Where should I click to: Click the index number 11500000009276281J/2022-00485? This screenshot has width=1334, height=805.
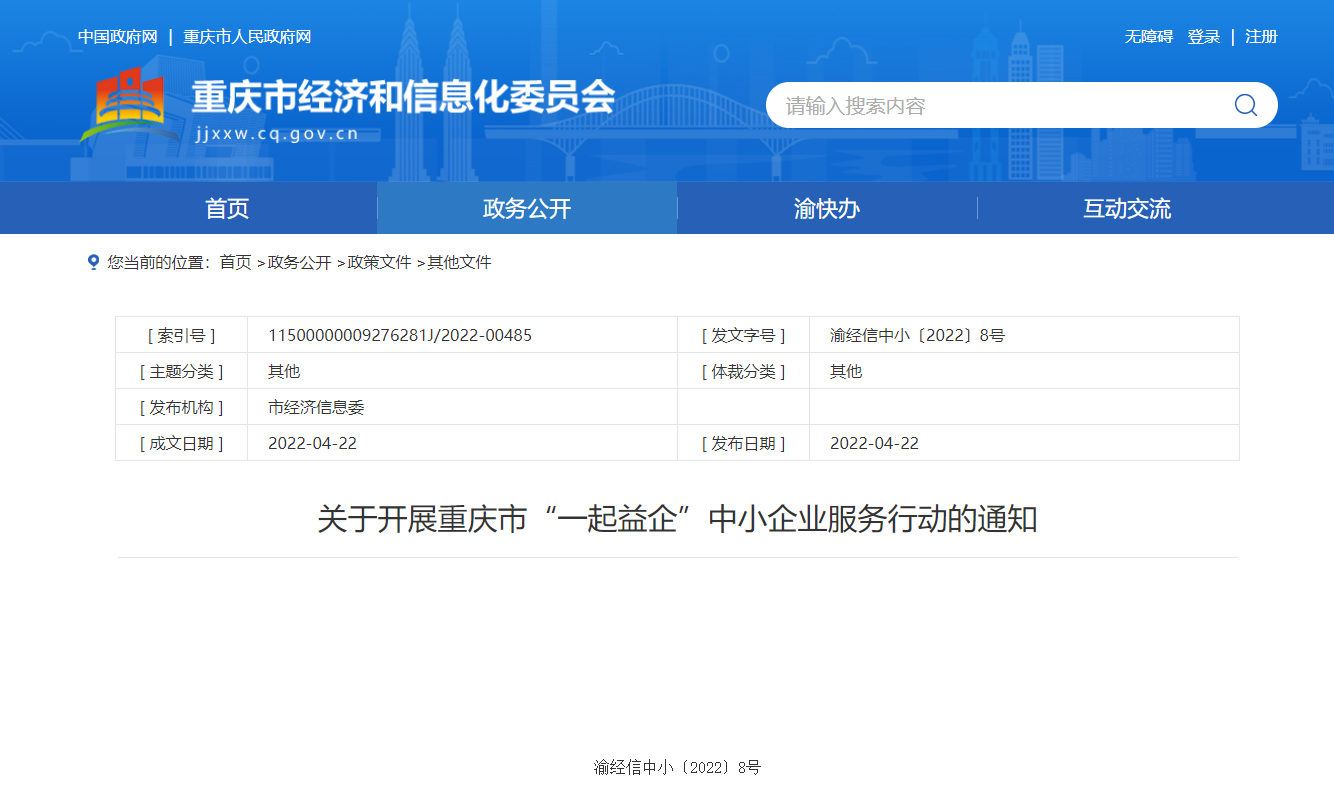pos(400,335)
